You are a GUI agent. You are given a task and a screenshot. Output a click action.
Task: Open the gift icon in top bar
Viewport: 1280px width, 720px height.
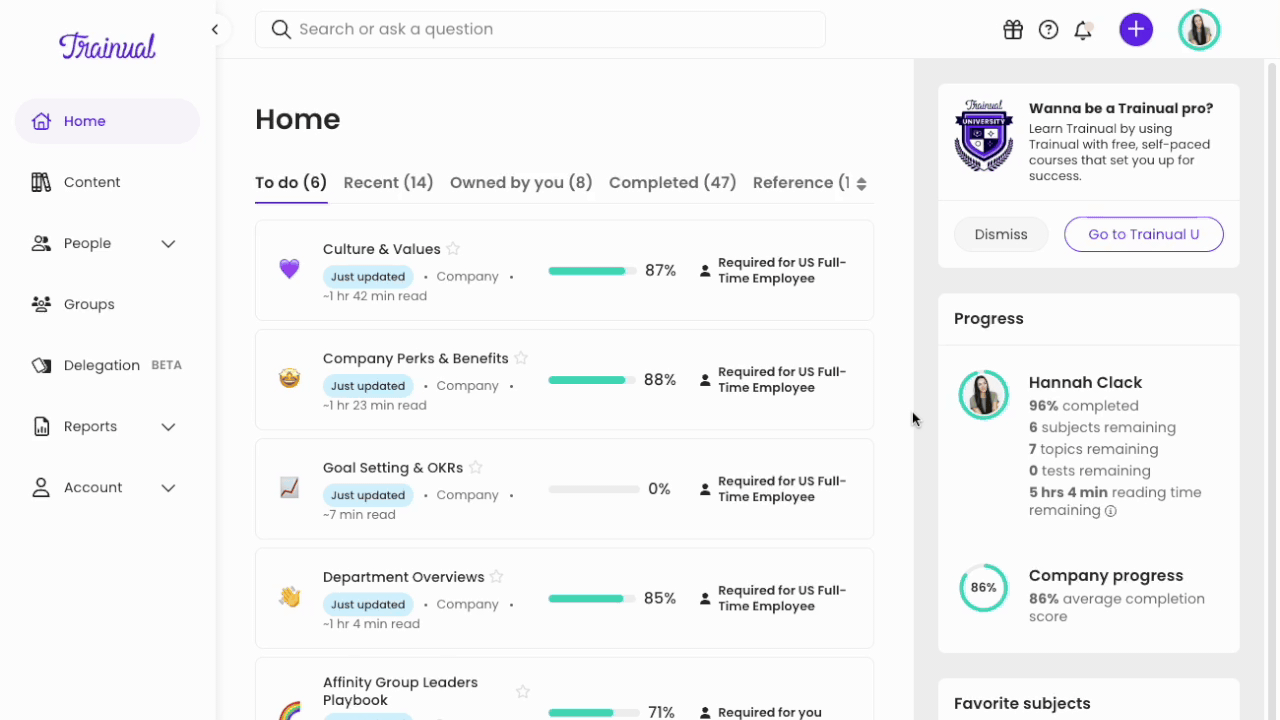coord(1013,30)
